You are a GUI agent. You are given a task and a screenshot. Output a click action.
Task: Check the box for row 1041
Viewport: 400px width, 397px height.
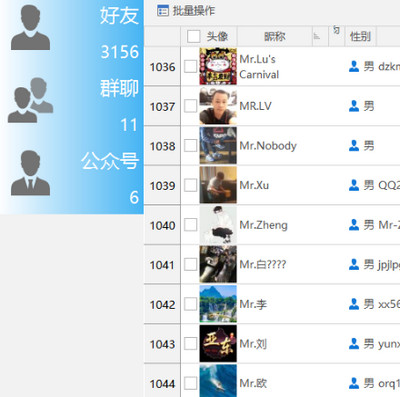[x=190, y=264]
